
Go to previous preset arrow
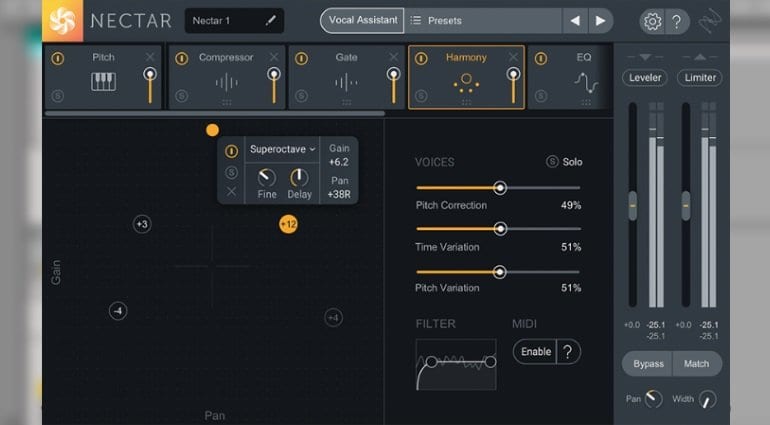tap(575, 21)
